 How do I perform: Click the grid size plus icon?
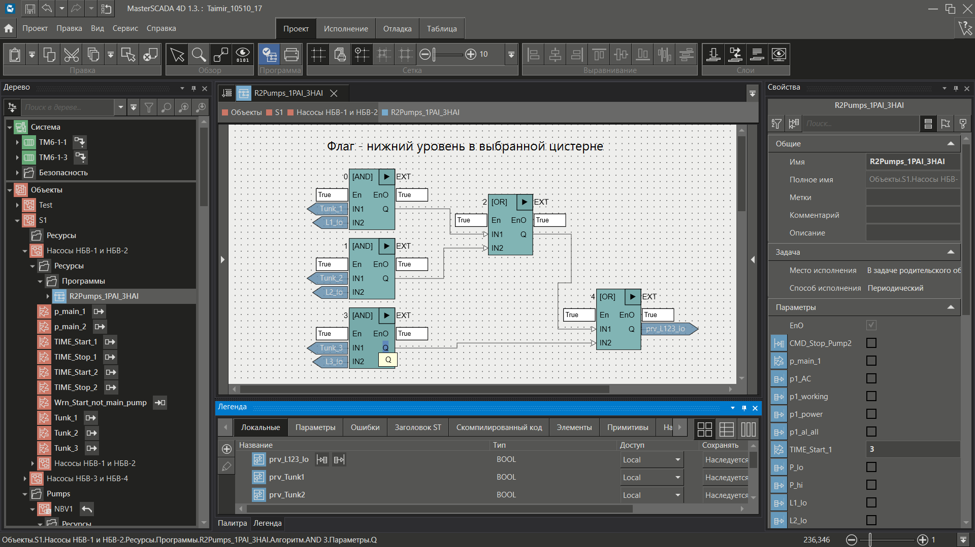[471, 54]
